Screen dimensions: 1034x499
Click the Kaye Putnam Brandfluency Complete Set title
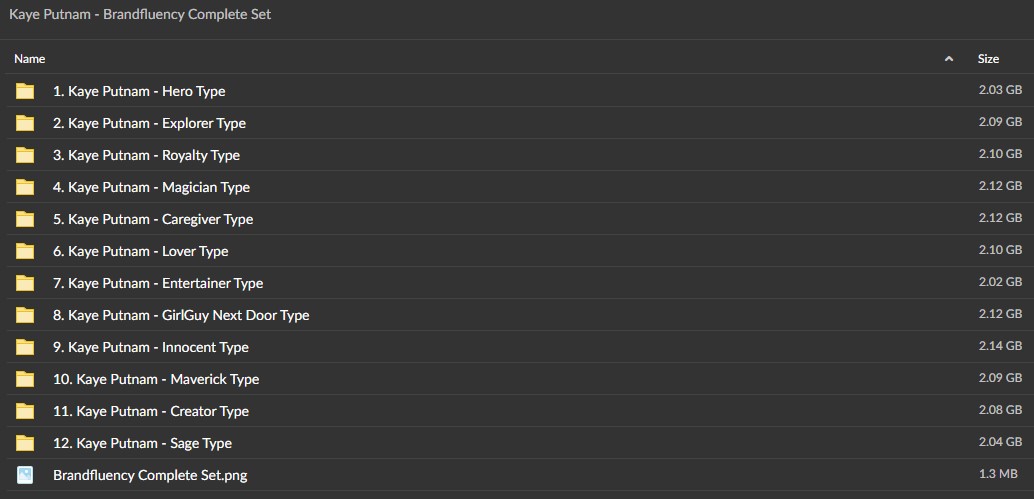pos(140,15)
